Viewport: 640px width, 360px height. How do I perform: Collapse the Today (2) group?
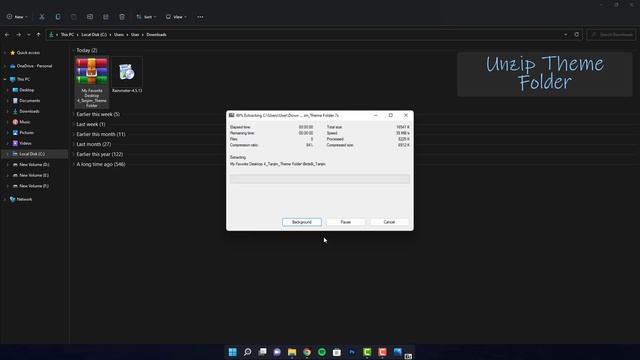pyautogui.click(x=74, y=50)
